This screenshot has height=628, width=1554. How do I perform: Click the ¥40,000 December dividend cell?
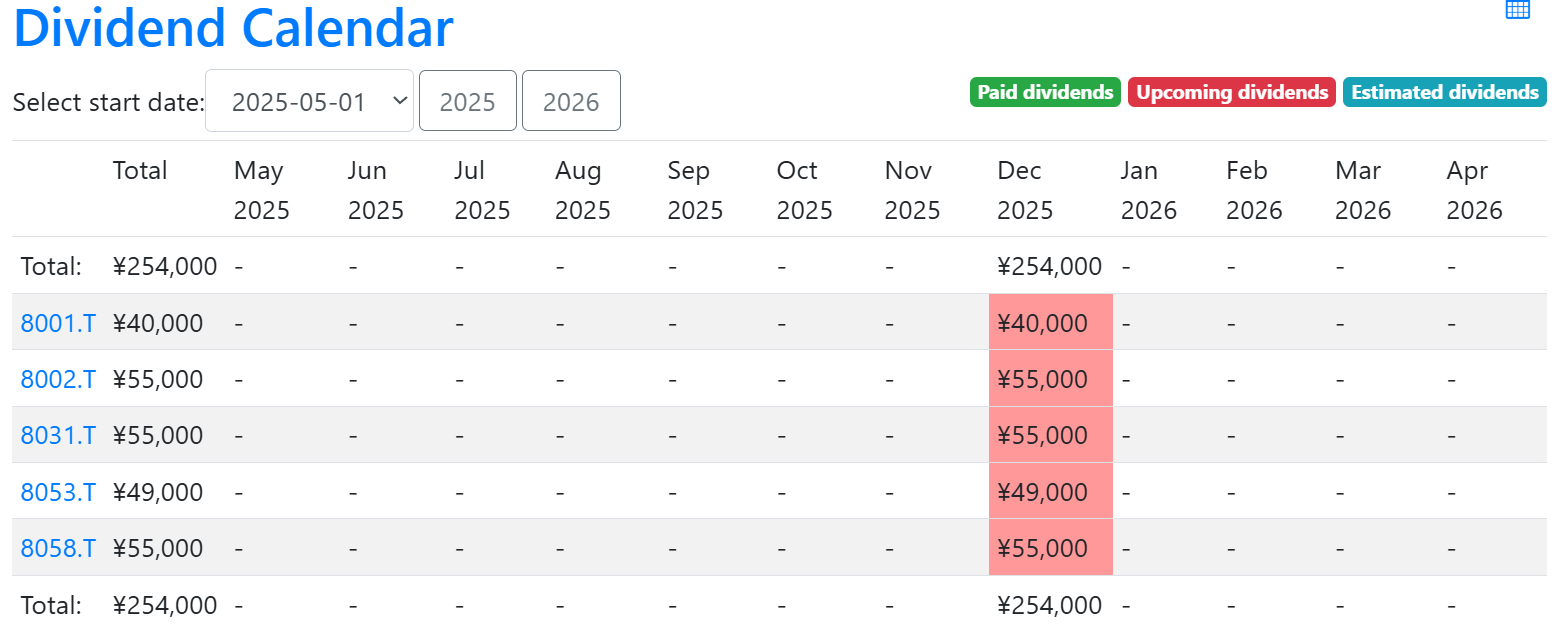coord(1050,323)
